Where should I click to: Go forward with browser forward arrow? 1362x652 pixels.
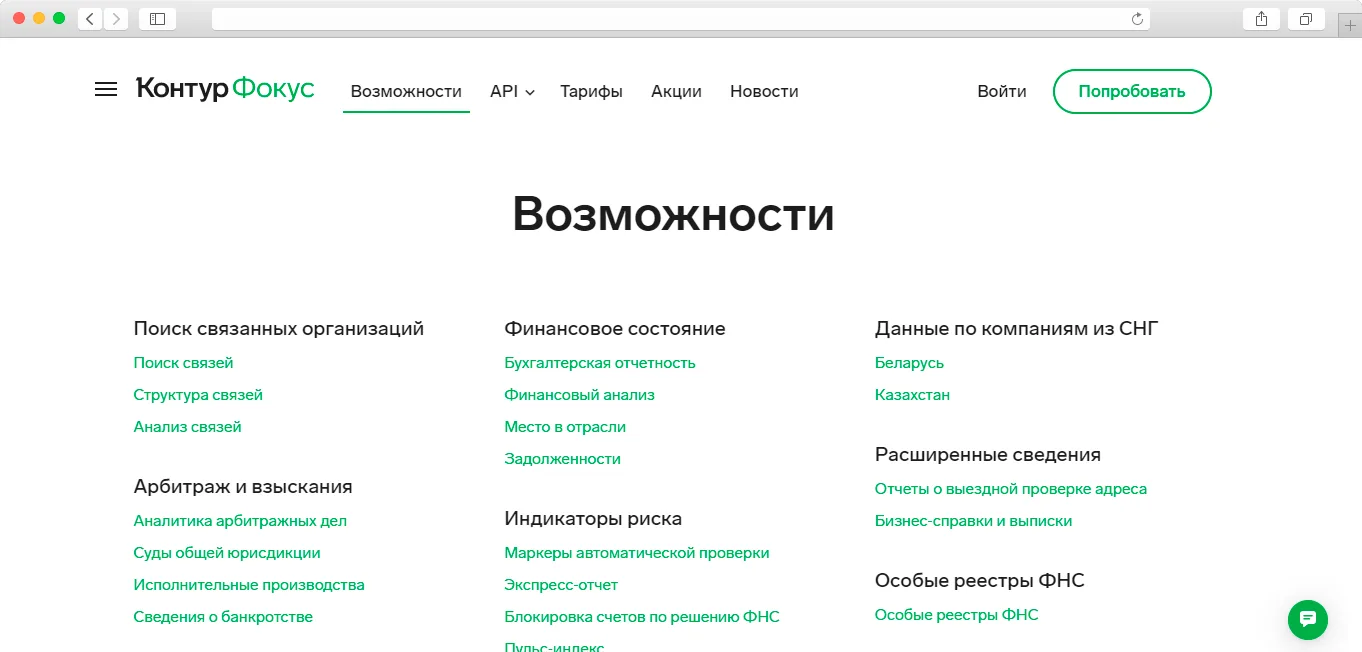tap(116, 18)
